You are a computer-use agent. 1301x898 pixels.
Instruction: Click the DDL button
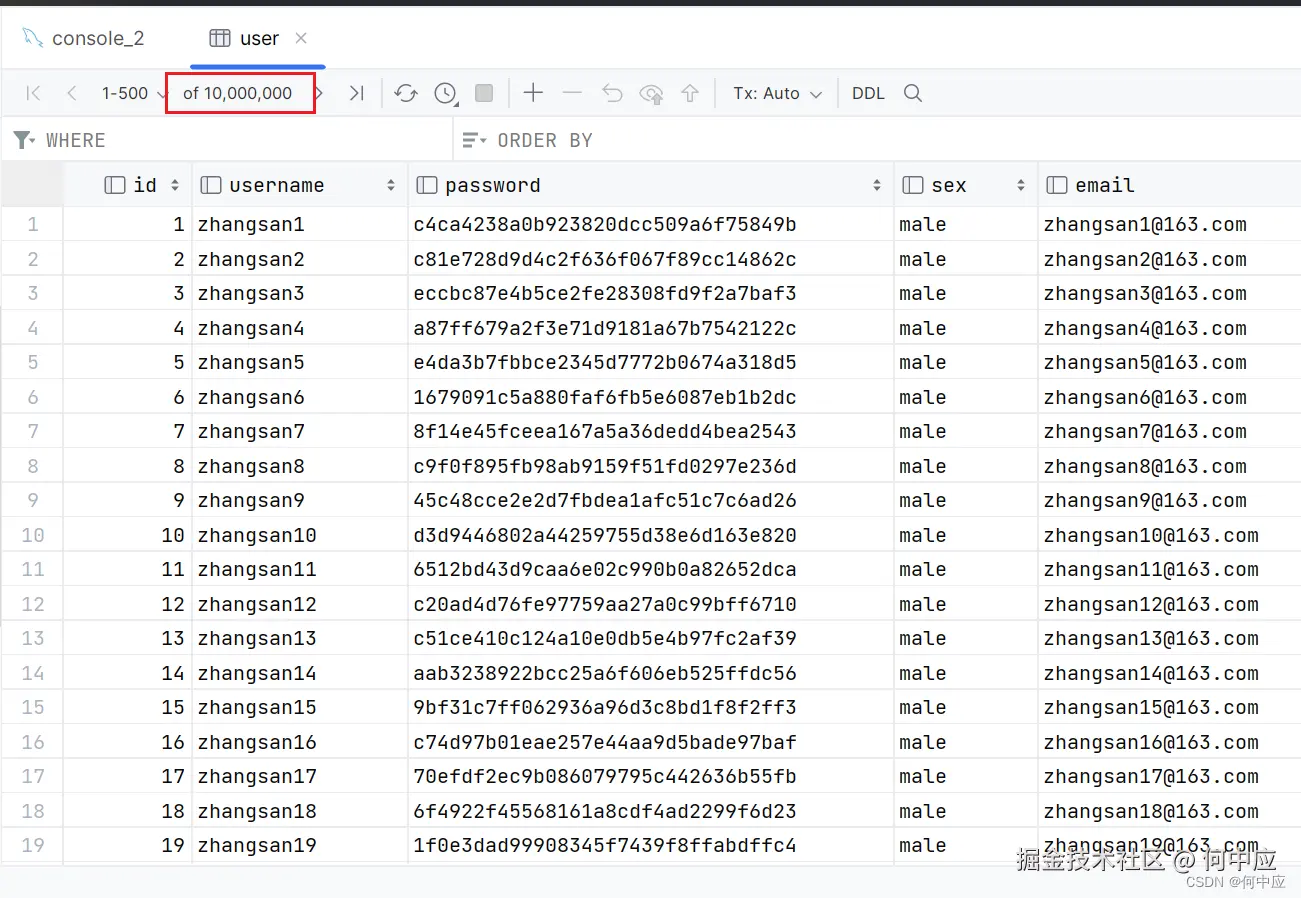click(x=868, y=93)
